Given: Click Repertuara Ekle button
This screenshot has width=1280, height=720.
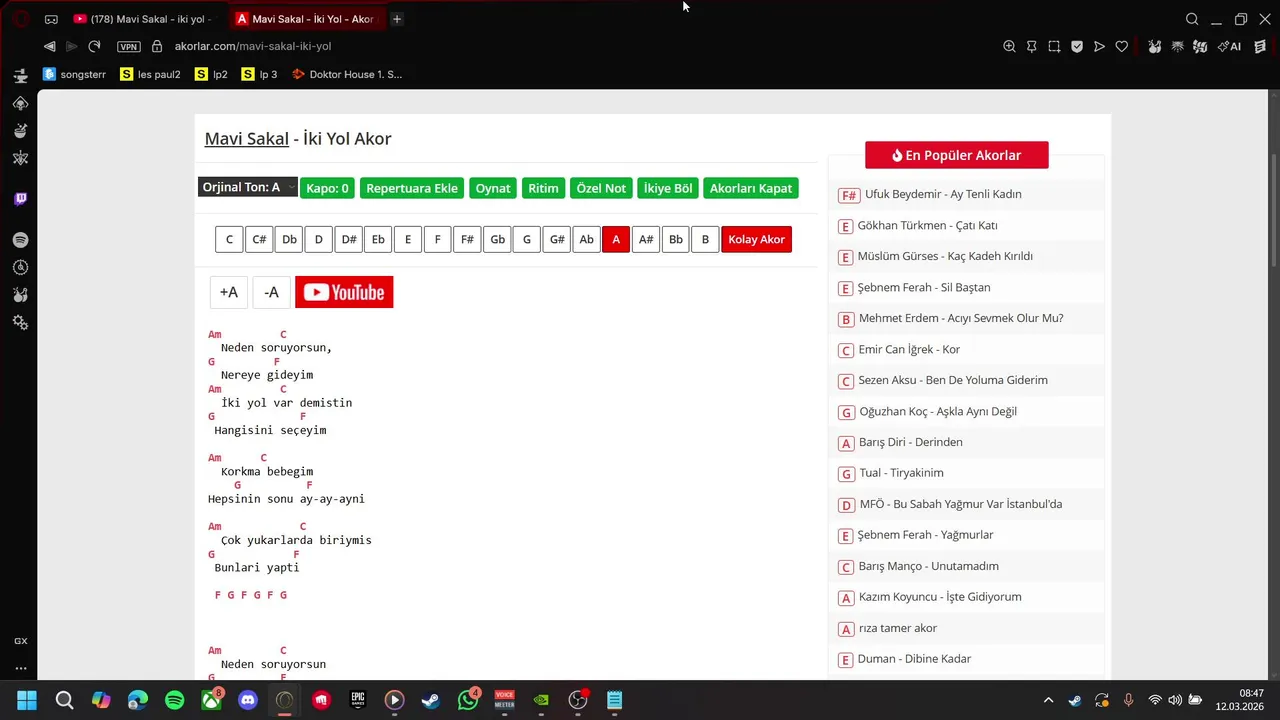Looking at the screenshot, I should [x=412, y=188].
